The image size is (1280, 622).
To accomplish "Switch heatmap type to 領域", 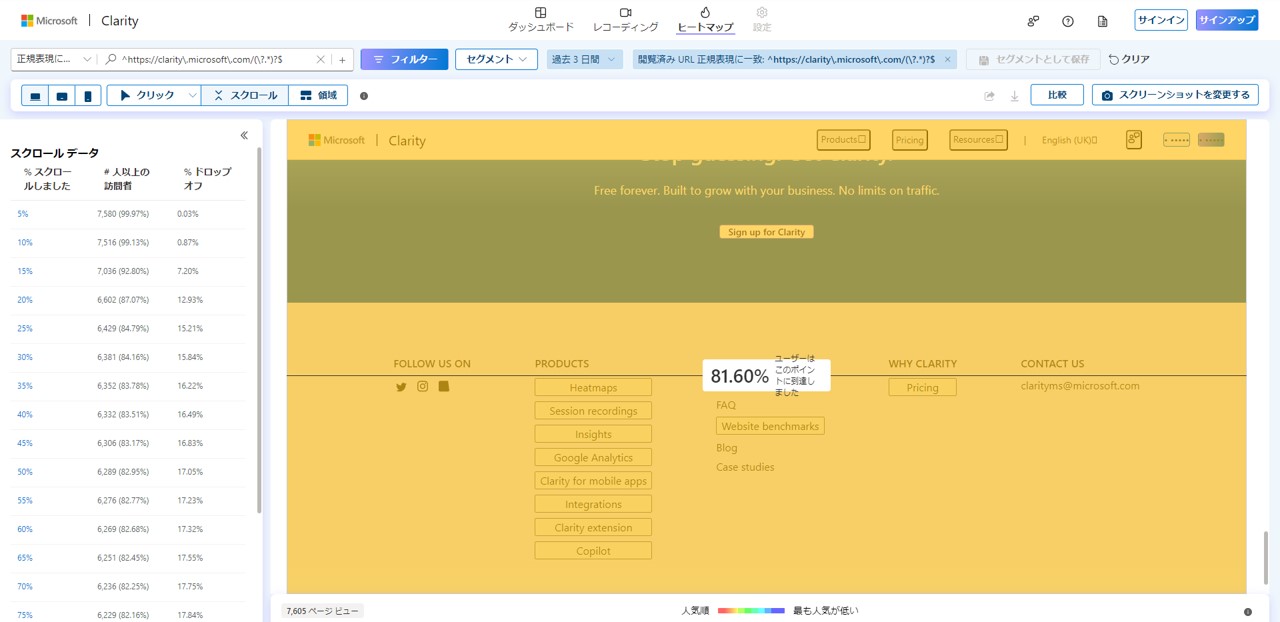I will pos(318,96).
